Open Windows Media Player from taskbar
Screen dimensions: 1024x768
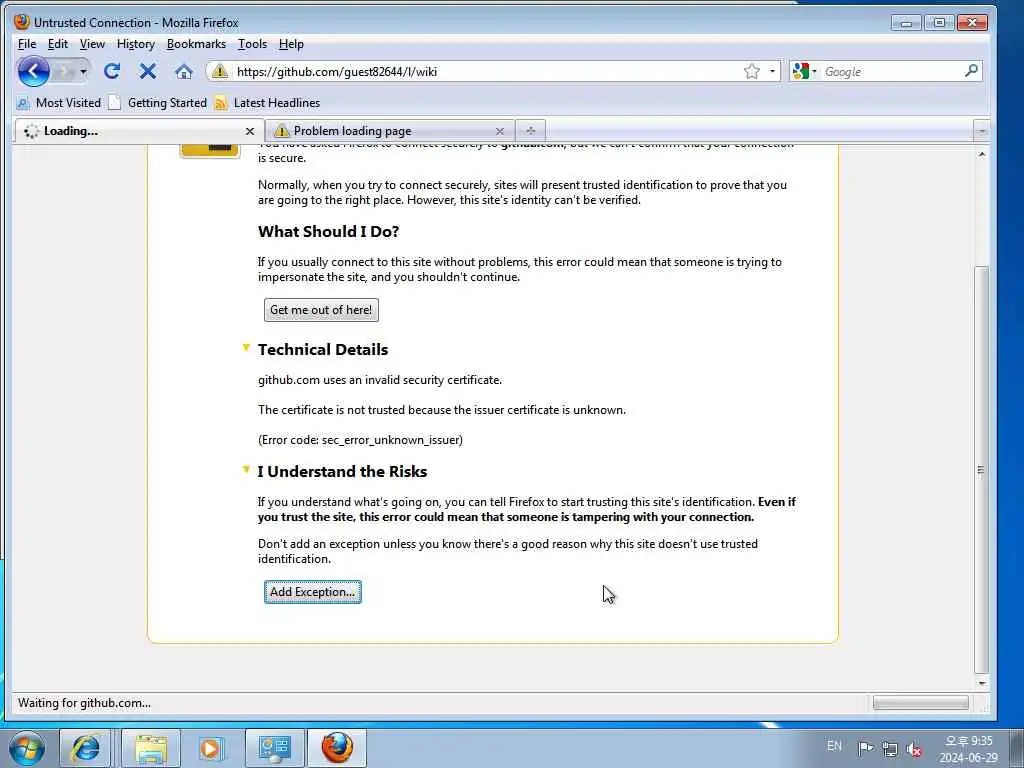(210, 748)
